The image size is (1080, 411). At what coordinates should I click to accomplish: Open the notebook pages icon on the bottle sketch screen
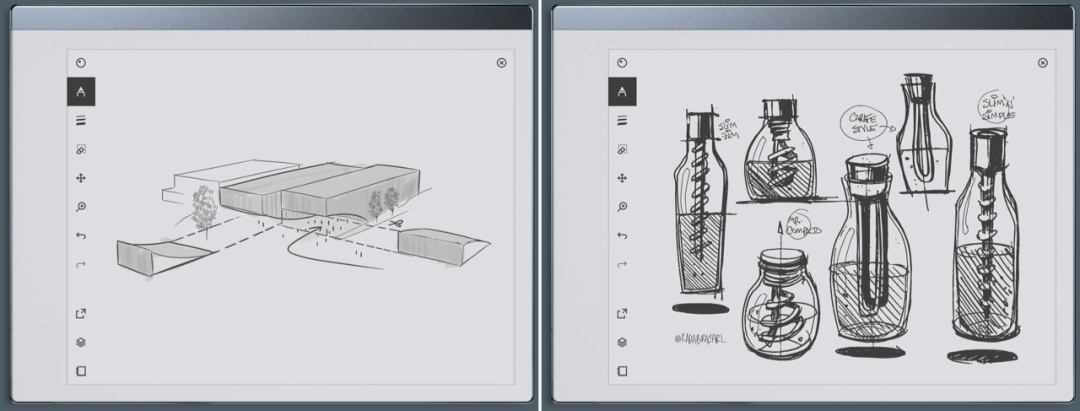(x=622, y=371)
